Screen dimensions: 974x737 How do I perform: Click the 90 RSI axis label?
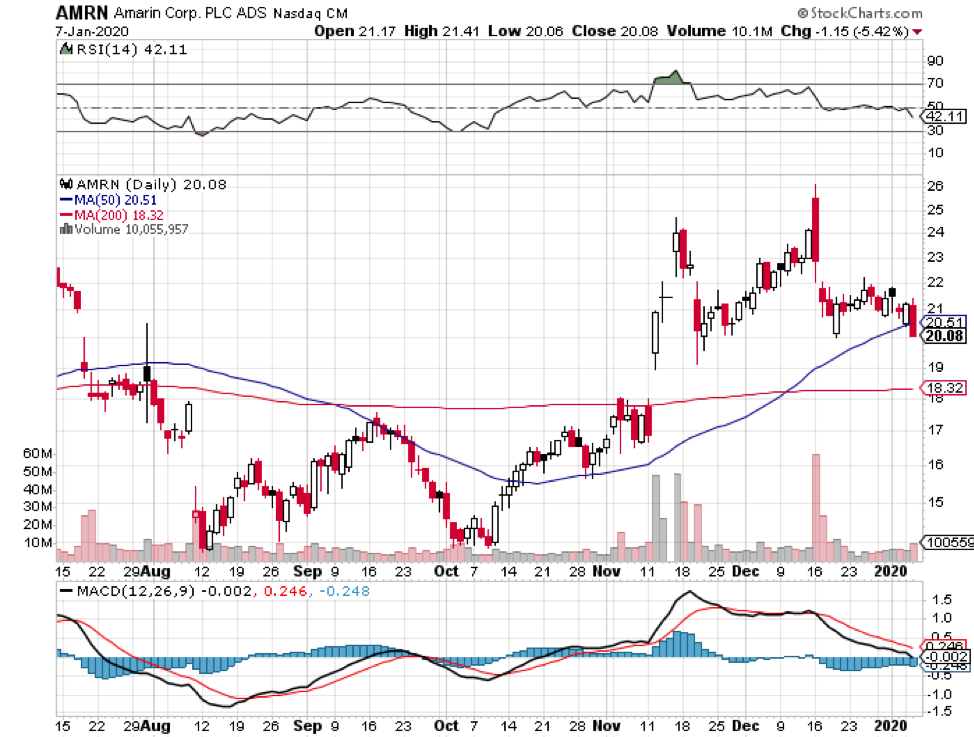tap(935, 60)
